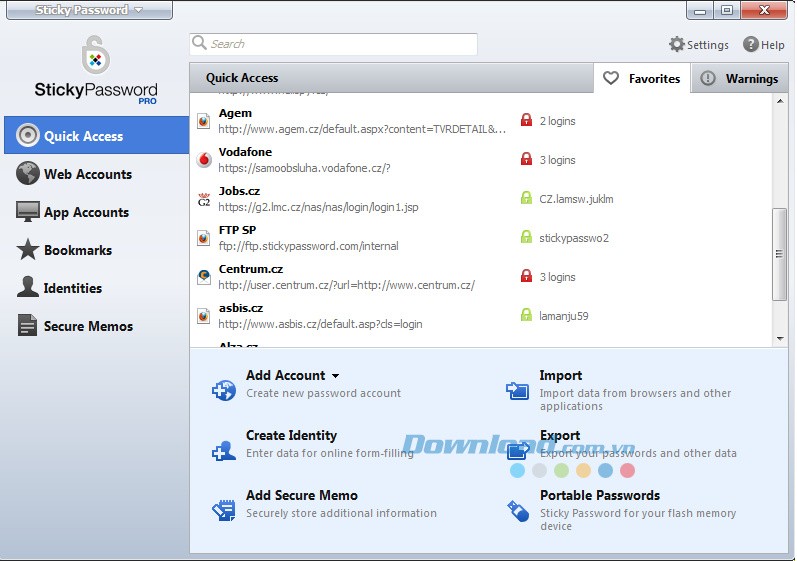Open Settings via the gear icon

[x=677, y=45]
